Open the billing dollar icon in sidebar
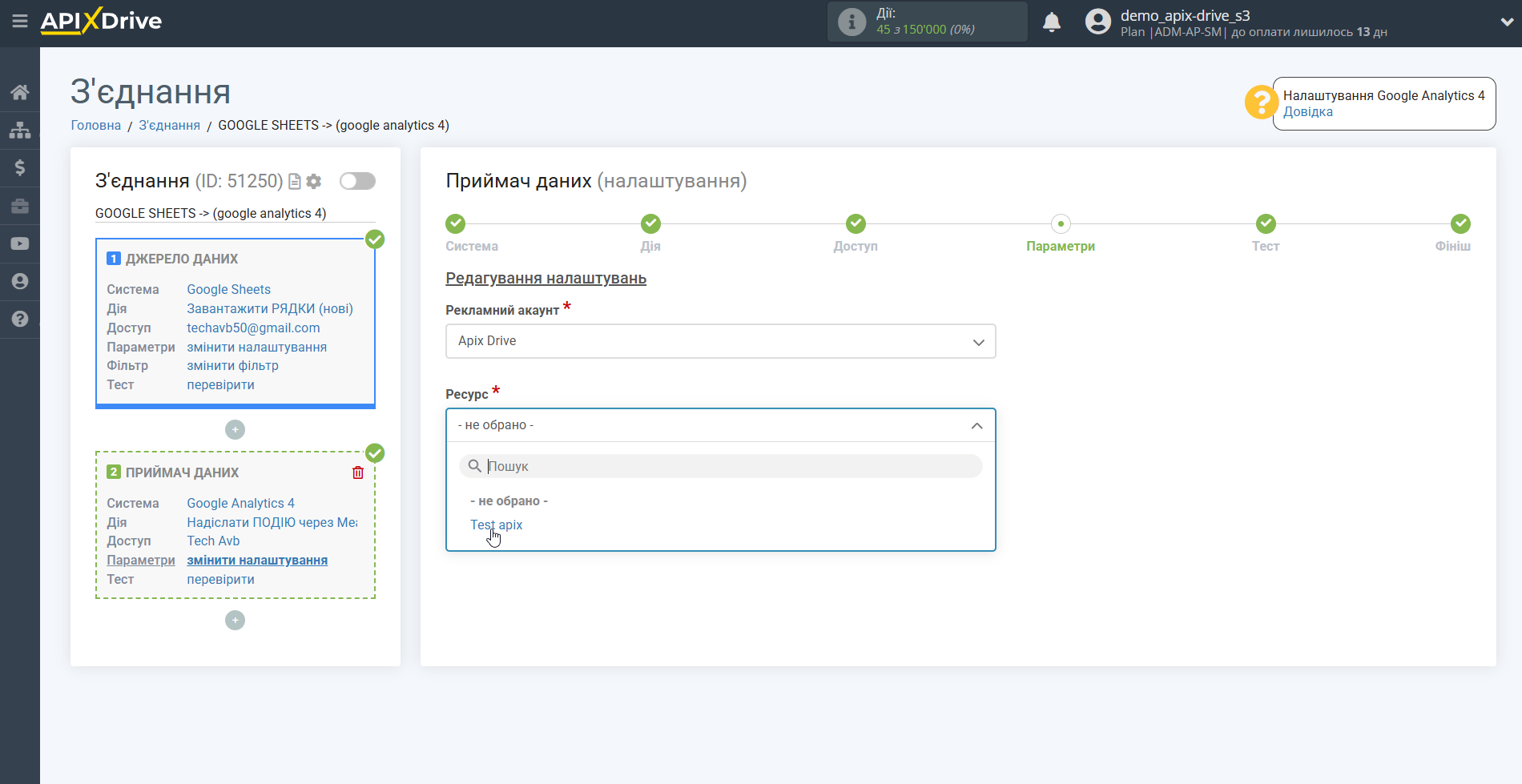The image size is (1522, 784). click(20, 167)
